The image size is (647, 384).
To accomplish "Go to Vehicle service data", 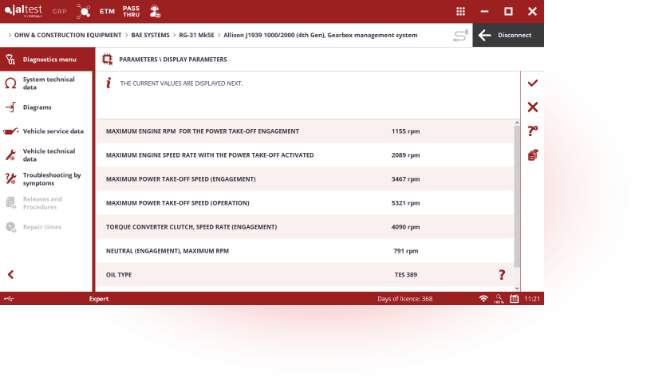I will 47,131.
